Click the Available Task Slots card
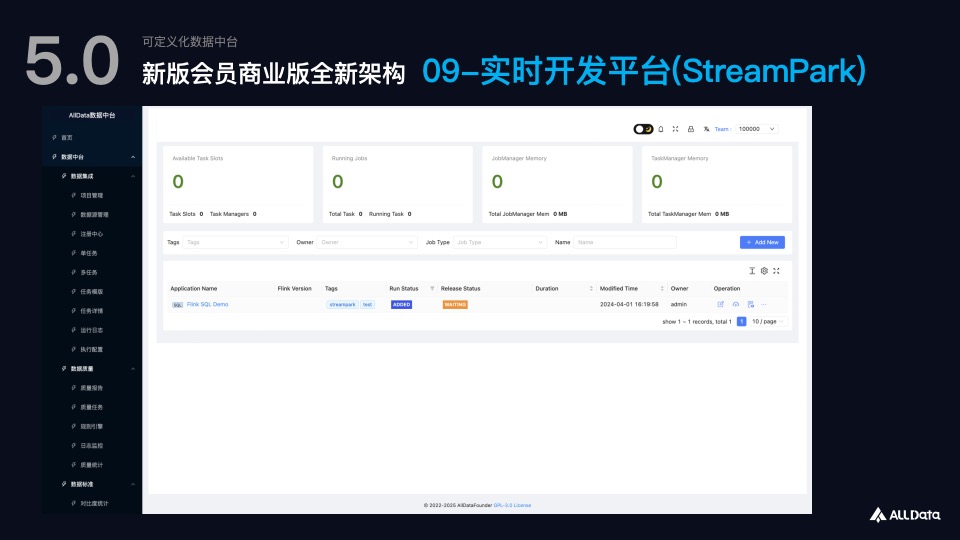The image size is (960, 540). tap(238, 184)
